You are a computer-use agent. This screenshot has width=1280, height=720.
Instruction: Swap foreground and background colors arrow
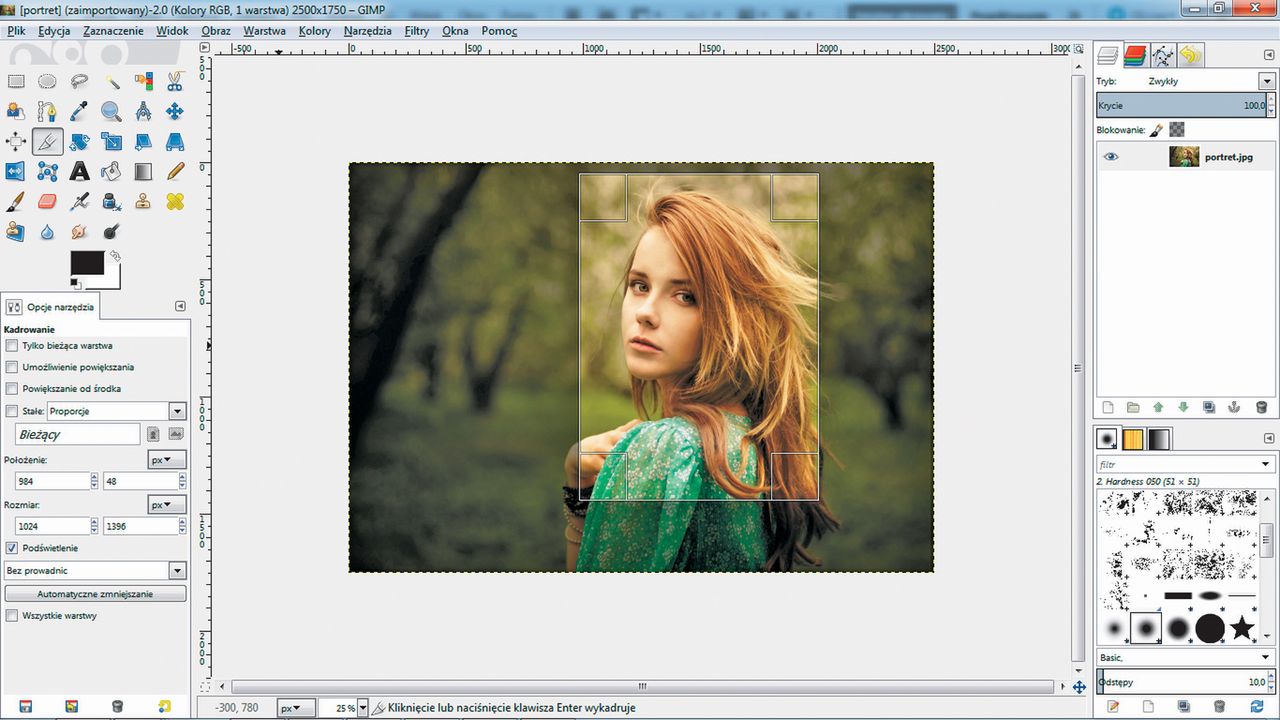pos(115,256)
